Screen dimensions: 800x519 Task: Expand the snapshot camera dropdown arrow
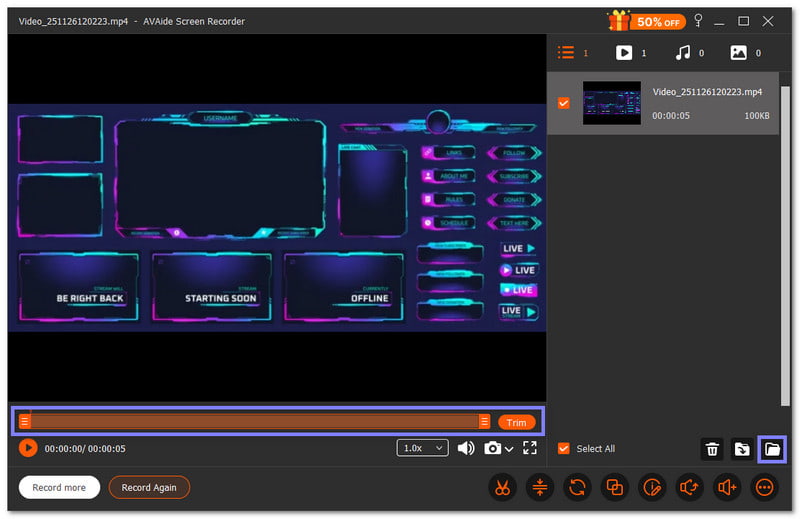point(510,449)
